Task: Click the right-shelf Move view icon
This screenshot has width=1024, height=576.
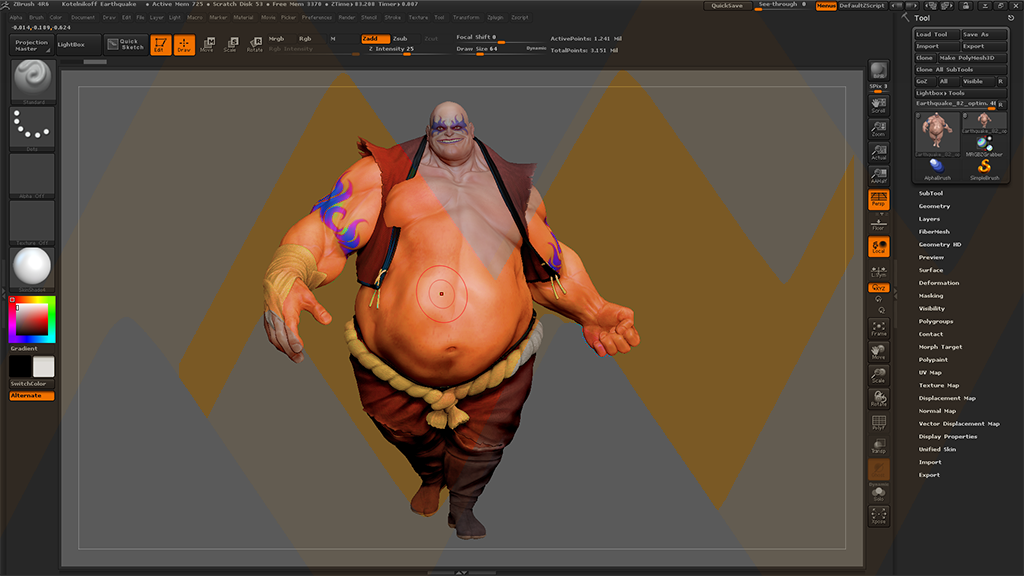Action: coord(878,352)
